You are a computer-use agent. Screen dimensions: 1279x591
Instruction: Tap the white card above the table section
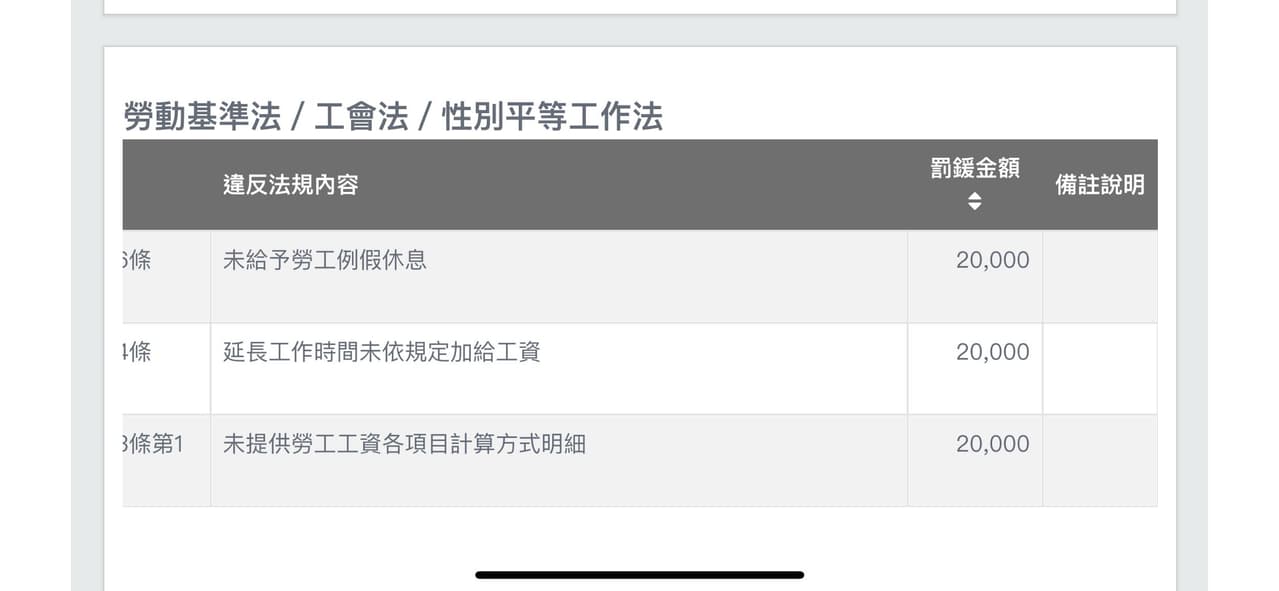pyautogui.click(x=640, y=6)
